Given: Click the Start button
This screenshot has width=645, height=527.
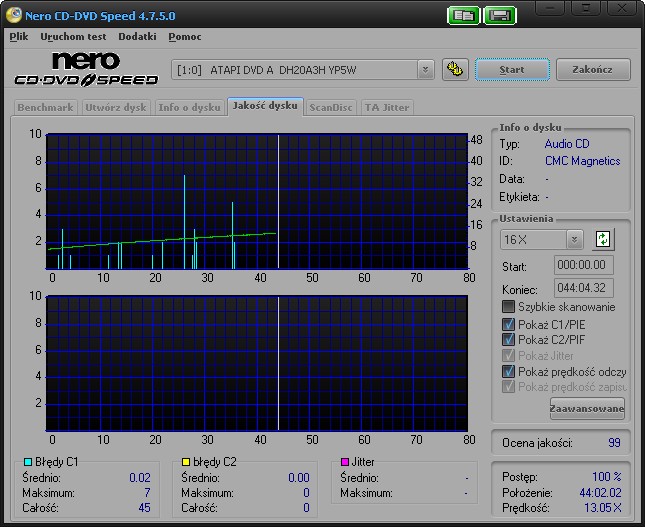Looking at the screenshot, I should point(512,70).
